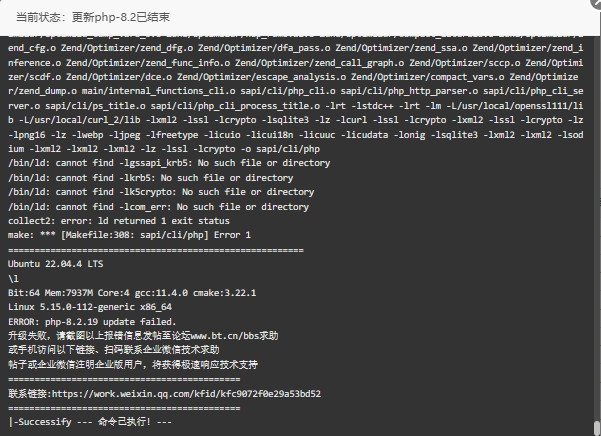
Task: Click the 'make: *** [Makefile:308' error line
Action: pyautogui.click(x=130, y=235)
